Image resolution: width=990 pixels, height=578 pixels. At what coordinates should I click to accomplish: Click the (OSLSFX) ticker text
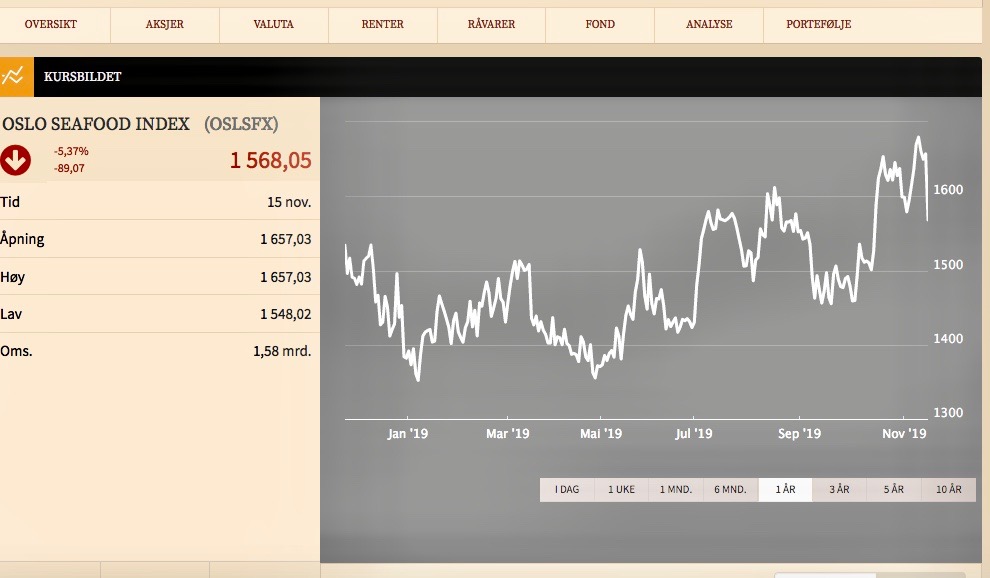click(x=241, y=124)
